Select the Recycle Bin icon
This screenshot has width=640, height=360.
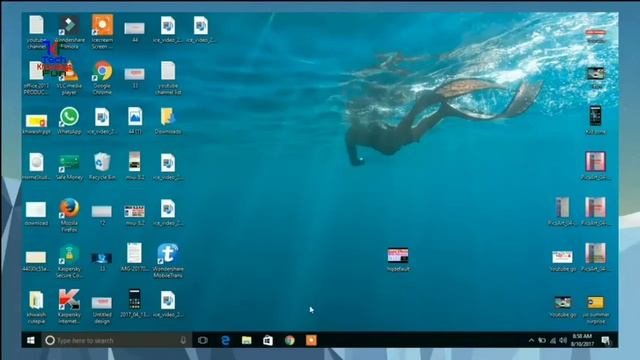102,167
